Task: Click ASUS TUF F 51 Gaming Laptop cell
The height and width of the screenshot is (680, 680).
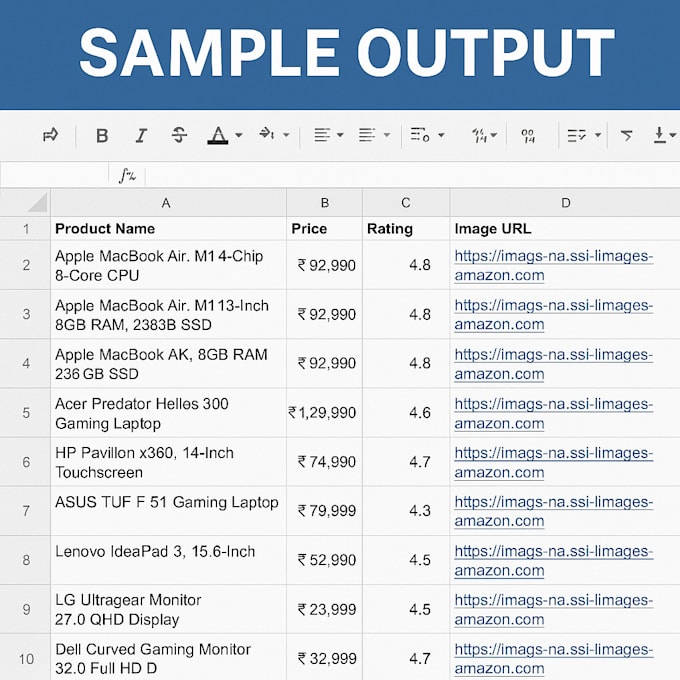Action: click(x=168, y=511)
